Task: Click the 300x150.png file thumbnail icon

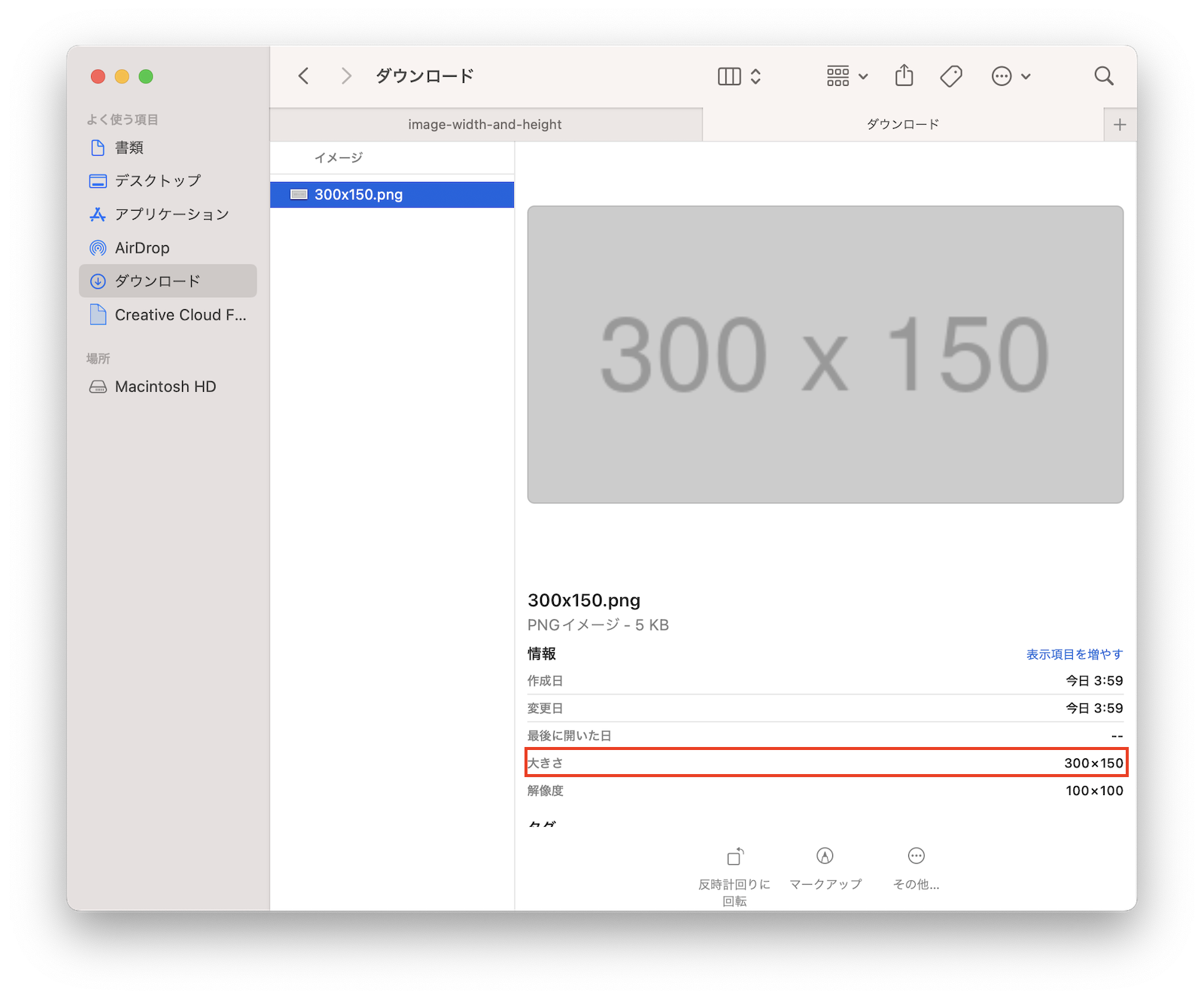Action: [x=299, y=195]
